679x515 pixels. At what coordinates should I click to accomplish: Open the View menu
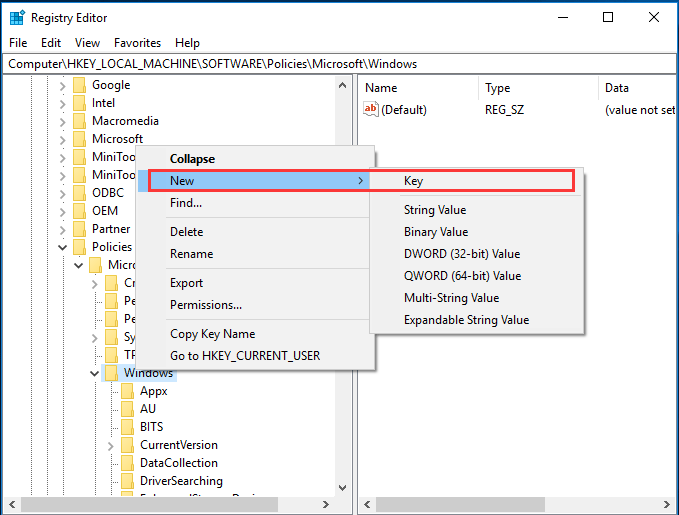87,43
